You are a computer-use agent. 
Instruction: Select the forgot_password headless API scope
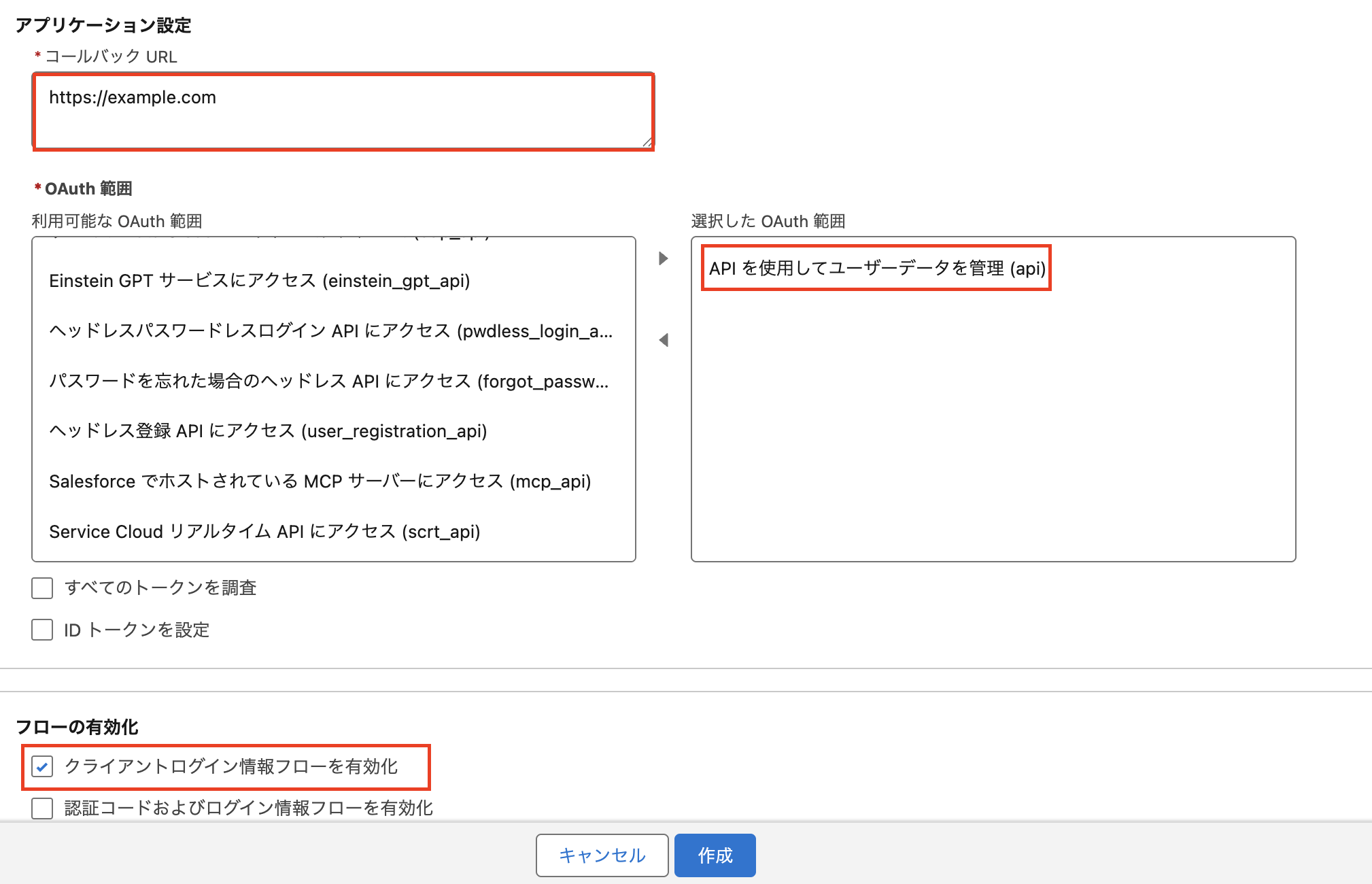point(328,381)
